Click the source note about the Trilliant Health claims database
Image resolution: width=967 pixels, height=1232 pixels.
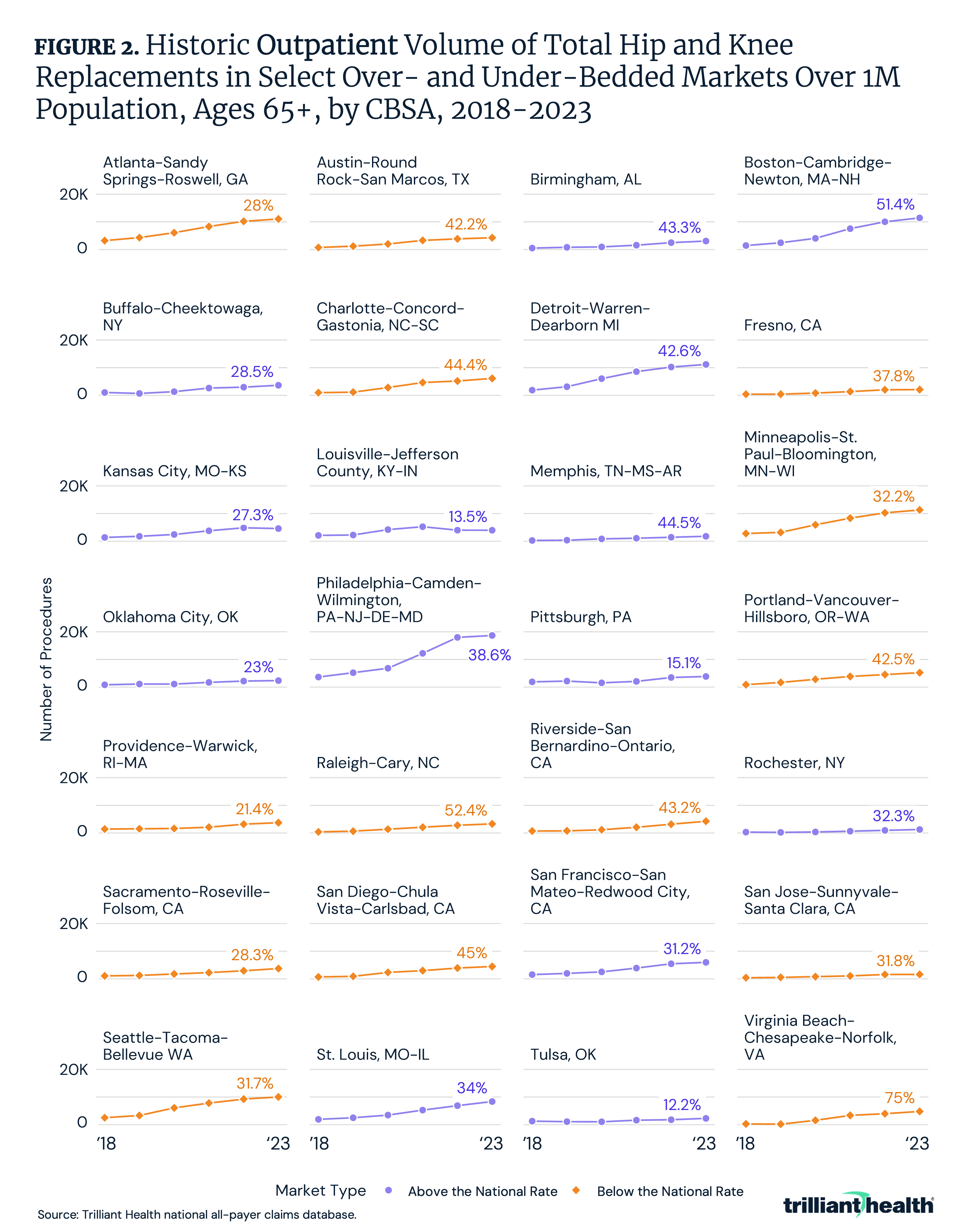pos(197,1214)
